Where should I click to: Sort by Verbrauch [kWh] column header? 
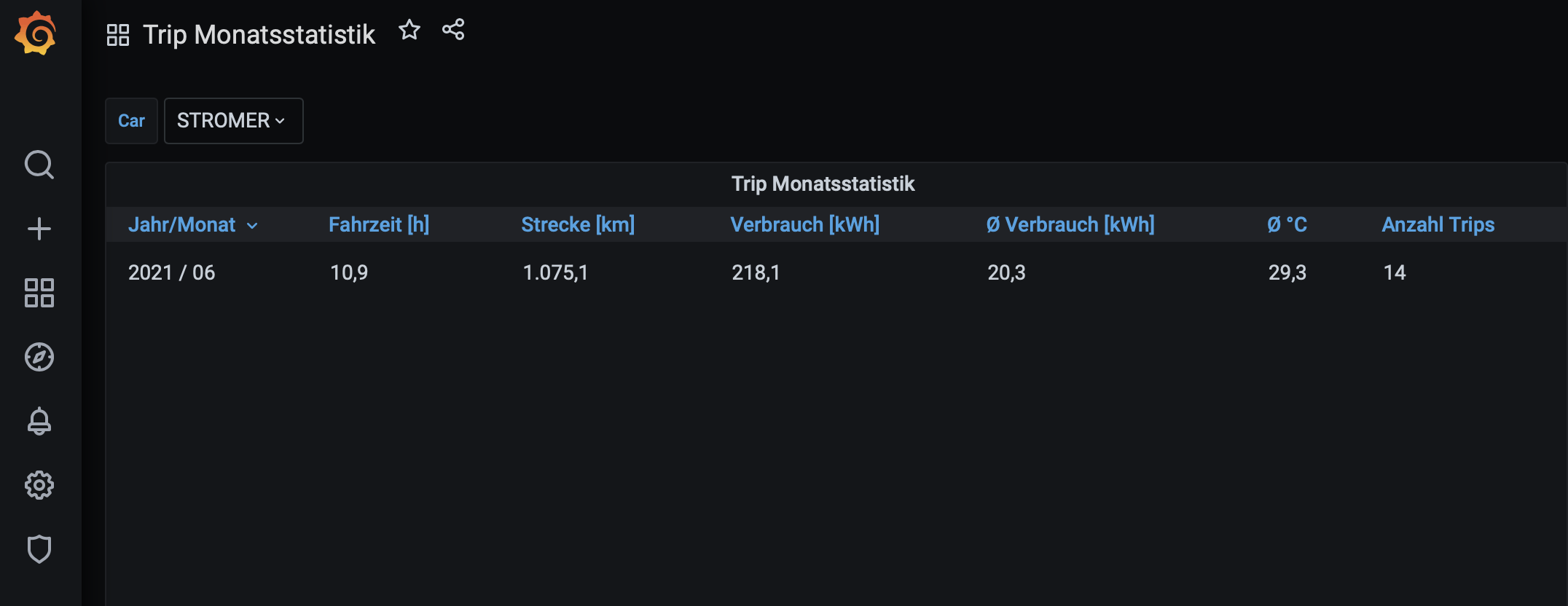point(804,224)
